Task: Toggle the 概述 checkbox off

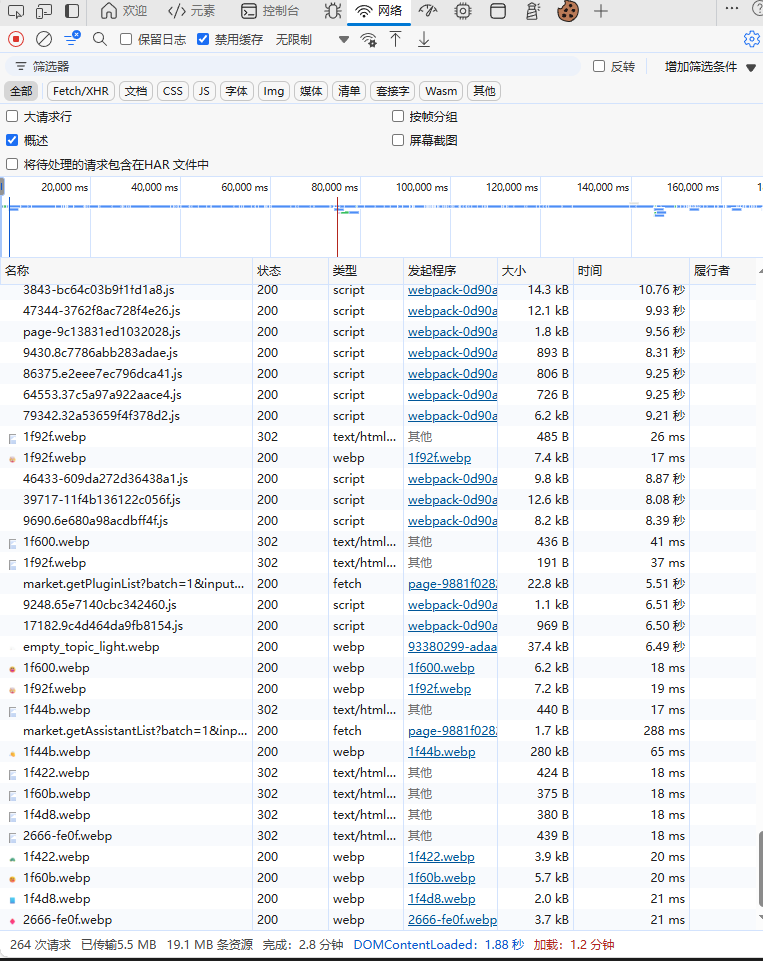Action: pyautogui.click(x=12, y=141)
